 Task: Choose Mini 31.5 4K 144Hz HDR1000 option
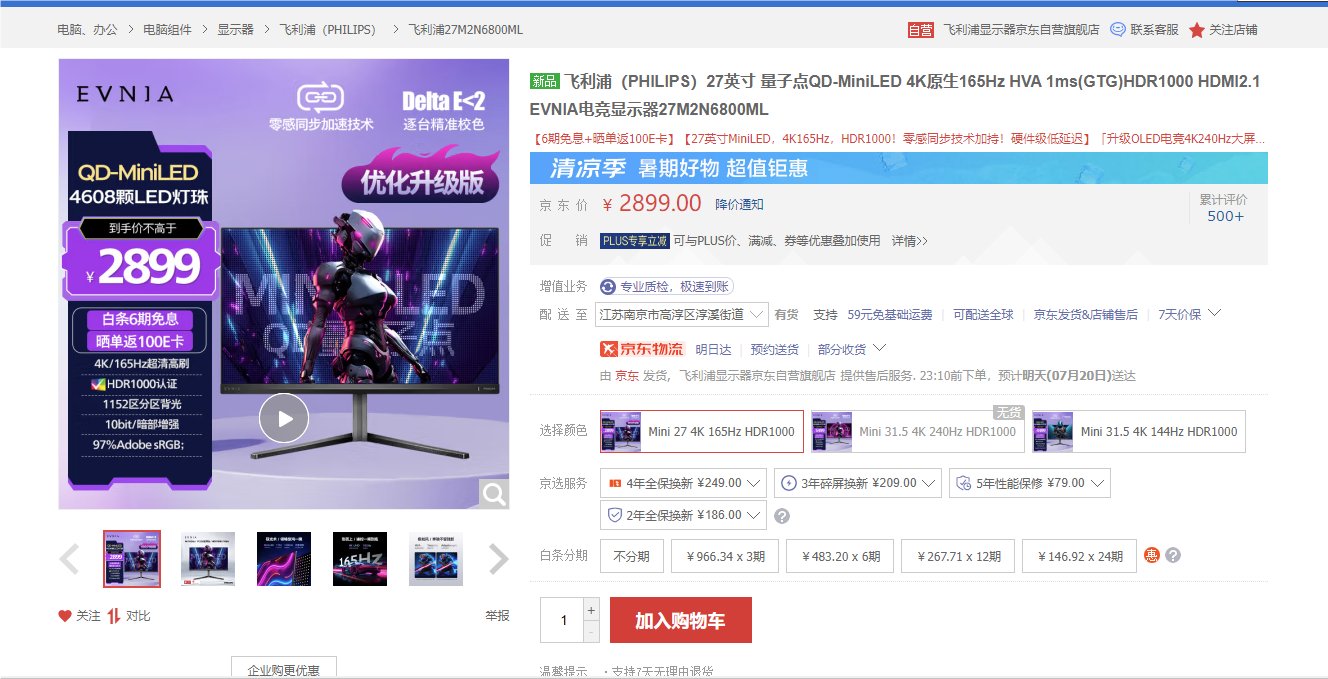[1139, 432]
